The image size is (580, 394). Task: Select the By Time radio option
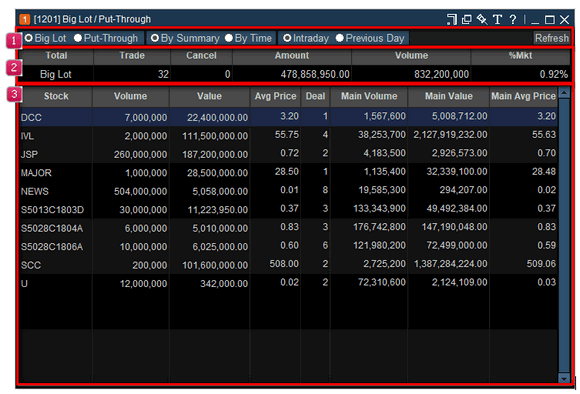coord(229,38)
